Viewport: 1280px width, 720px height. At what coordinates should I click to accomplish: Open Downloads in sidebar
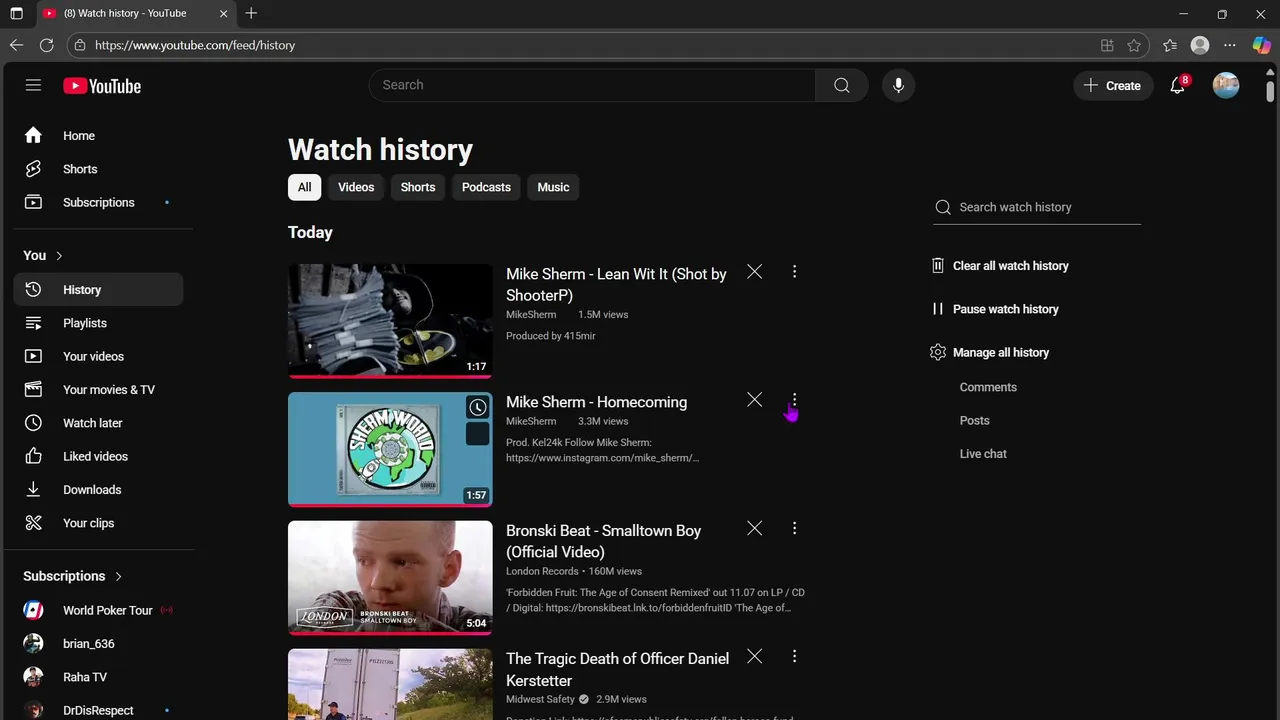(98, 490)
